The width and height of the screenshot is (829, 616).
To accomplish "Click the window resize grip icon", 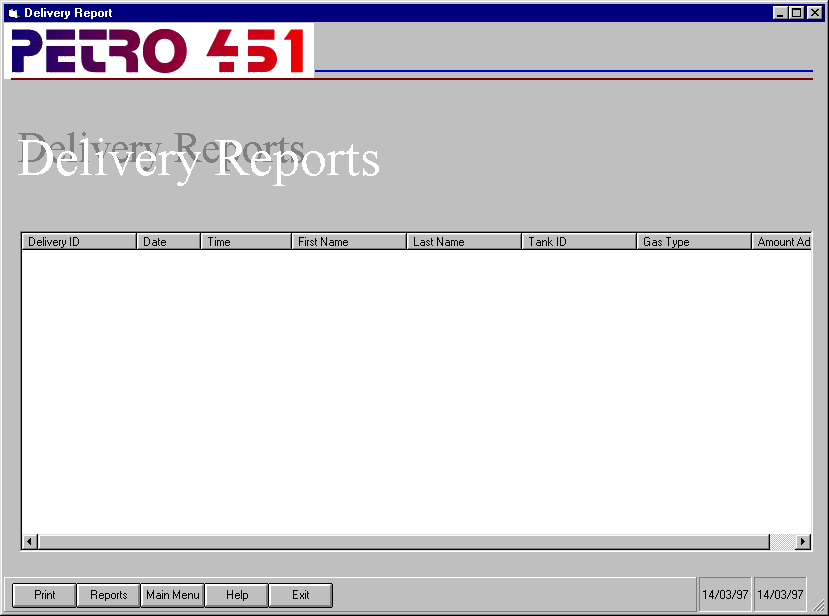I will pyautogui.click(x=819, y=605).
